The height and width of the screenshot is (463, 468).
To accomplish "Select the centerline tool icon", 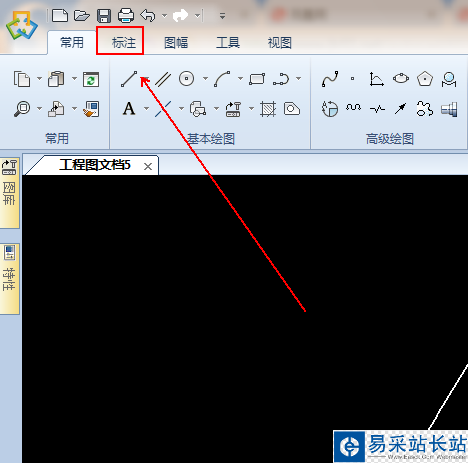I will (x=163, y=109).
